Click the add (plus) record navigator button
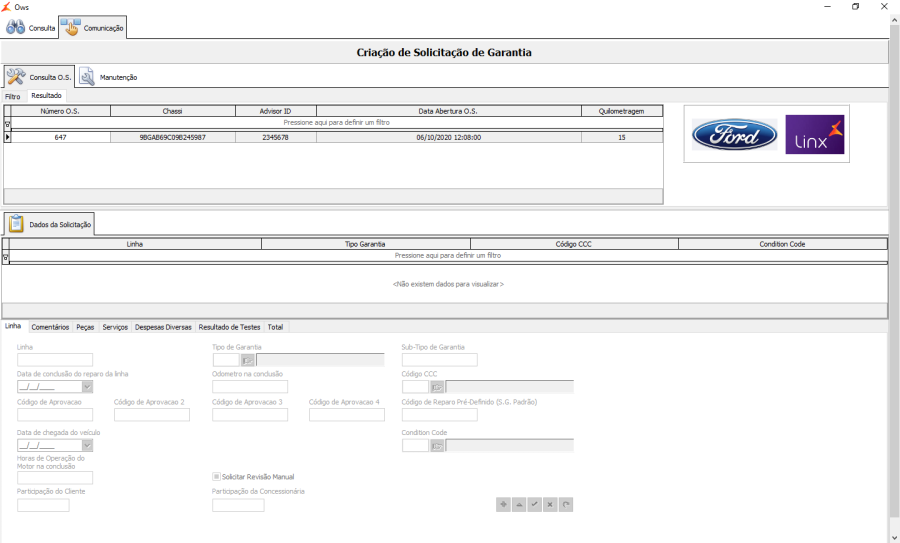This screenshot has width=900, height=543. [x=503, y=505]
